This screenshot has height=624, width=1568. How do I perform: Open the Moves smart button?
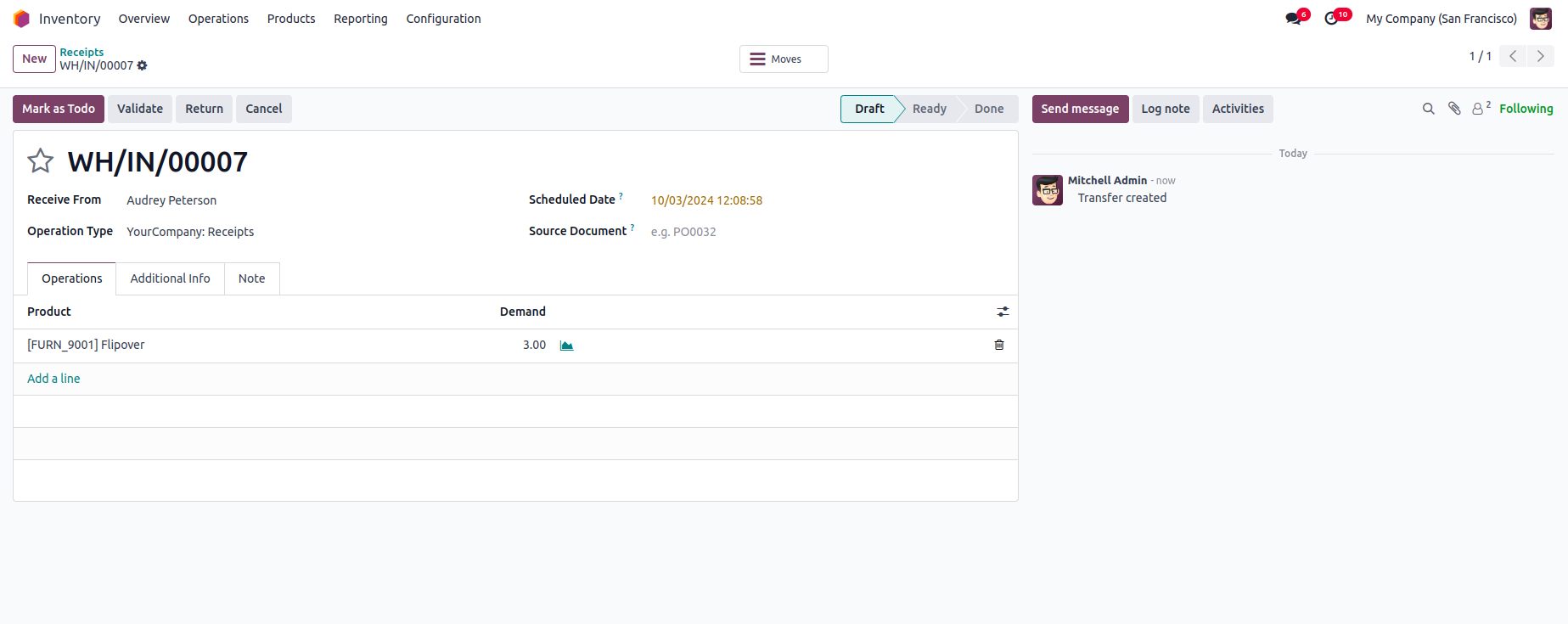783,59
